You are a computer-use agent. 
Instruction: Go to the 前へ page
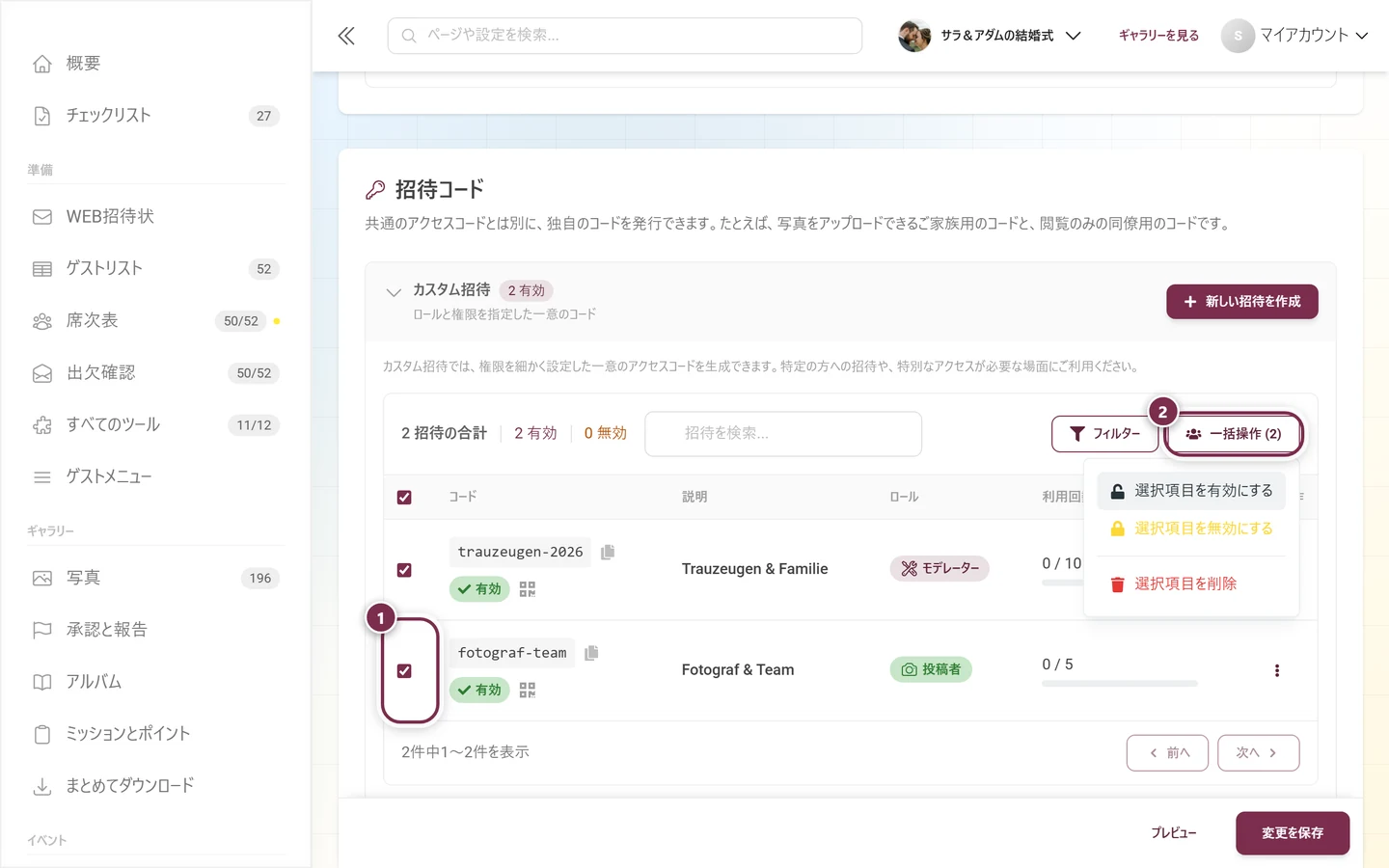[1167, 753]
